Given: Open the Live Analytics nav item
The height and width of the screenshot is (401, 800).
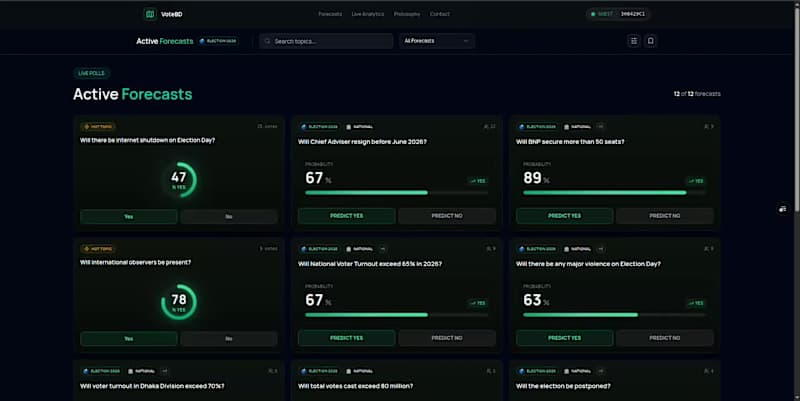Looking at the screenshot, I should (x=368, y=14).
